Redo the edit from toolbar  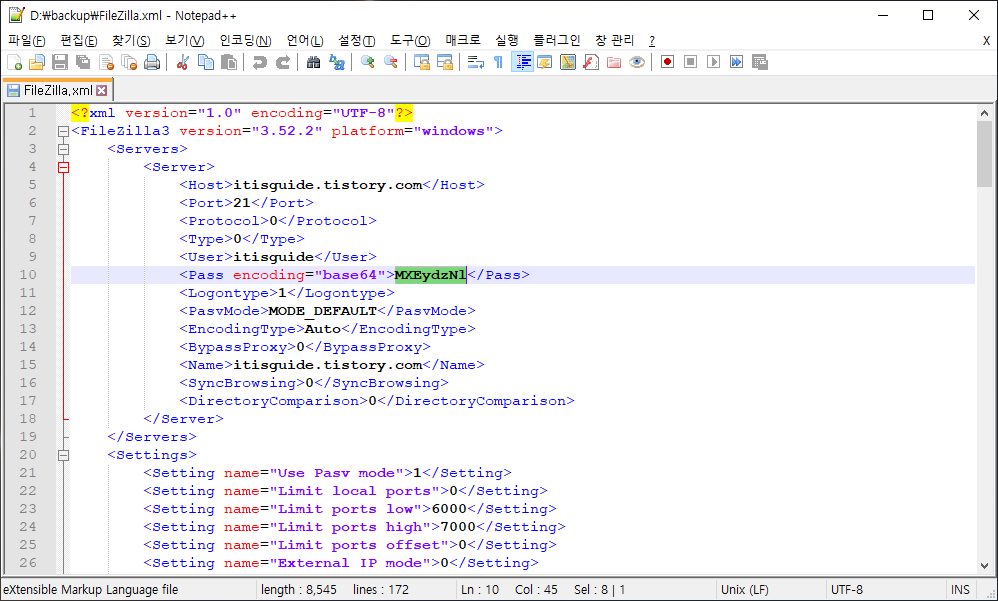click(x=283, y=62)
